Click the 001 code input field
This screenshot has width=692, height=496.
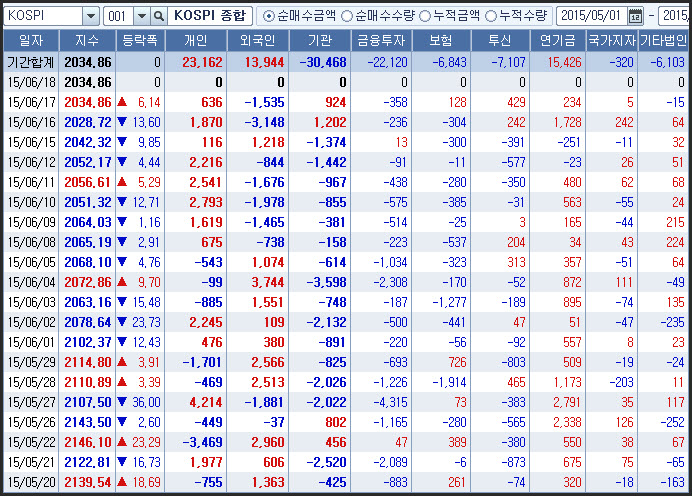118,16
